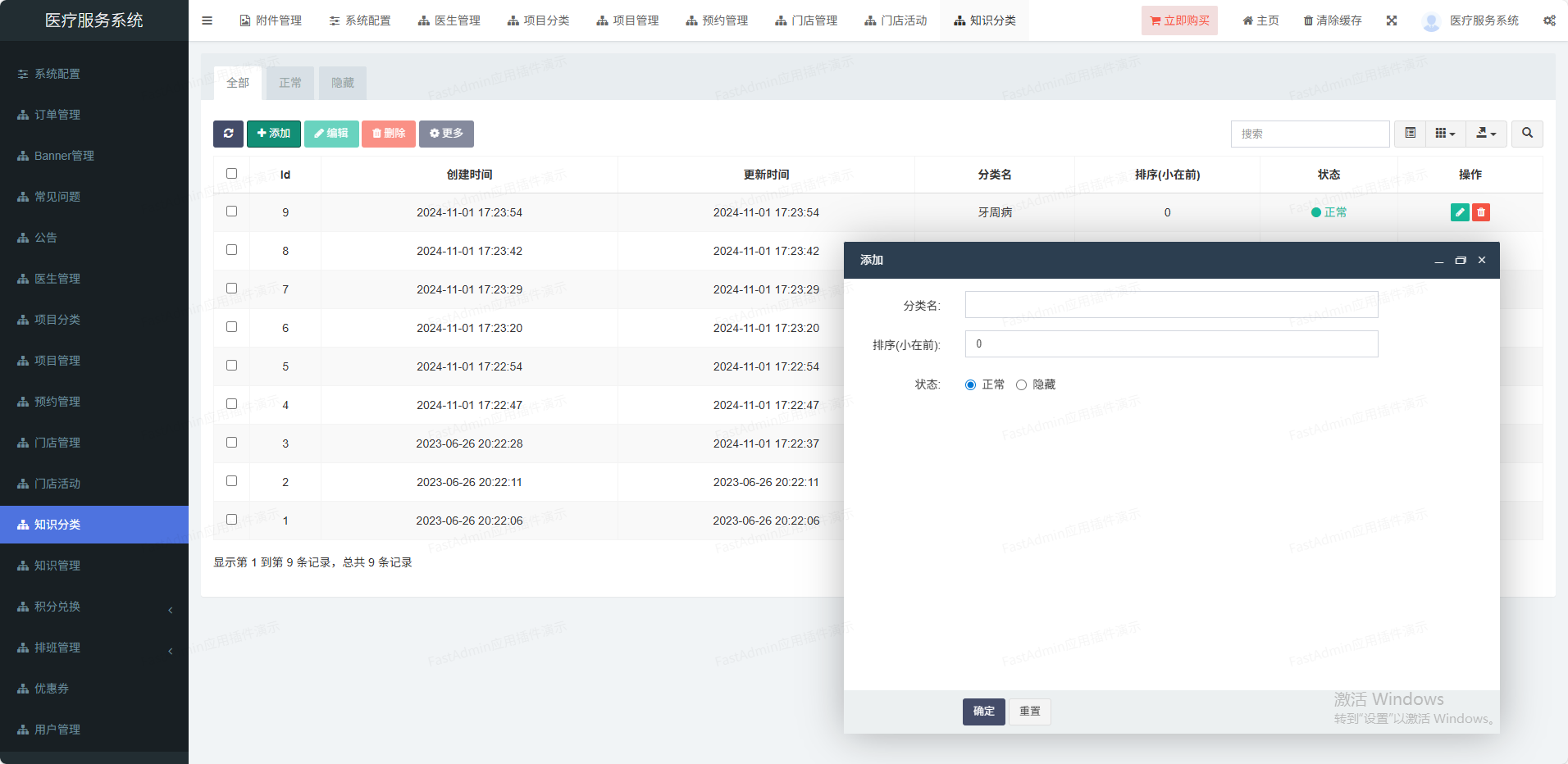Tick the checkbox for row Id 8
Screen dimensions: 1568x764
(x=231, y=250)
